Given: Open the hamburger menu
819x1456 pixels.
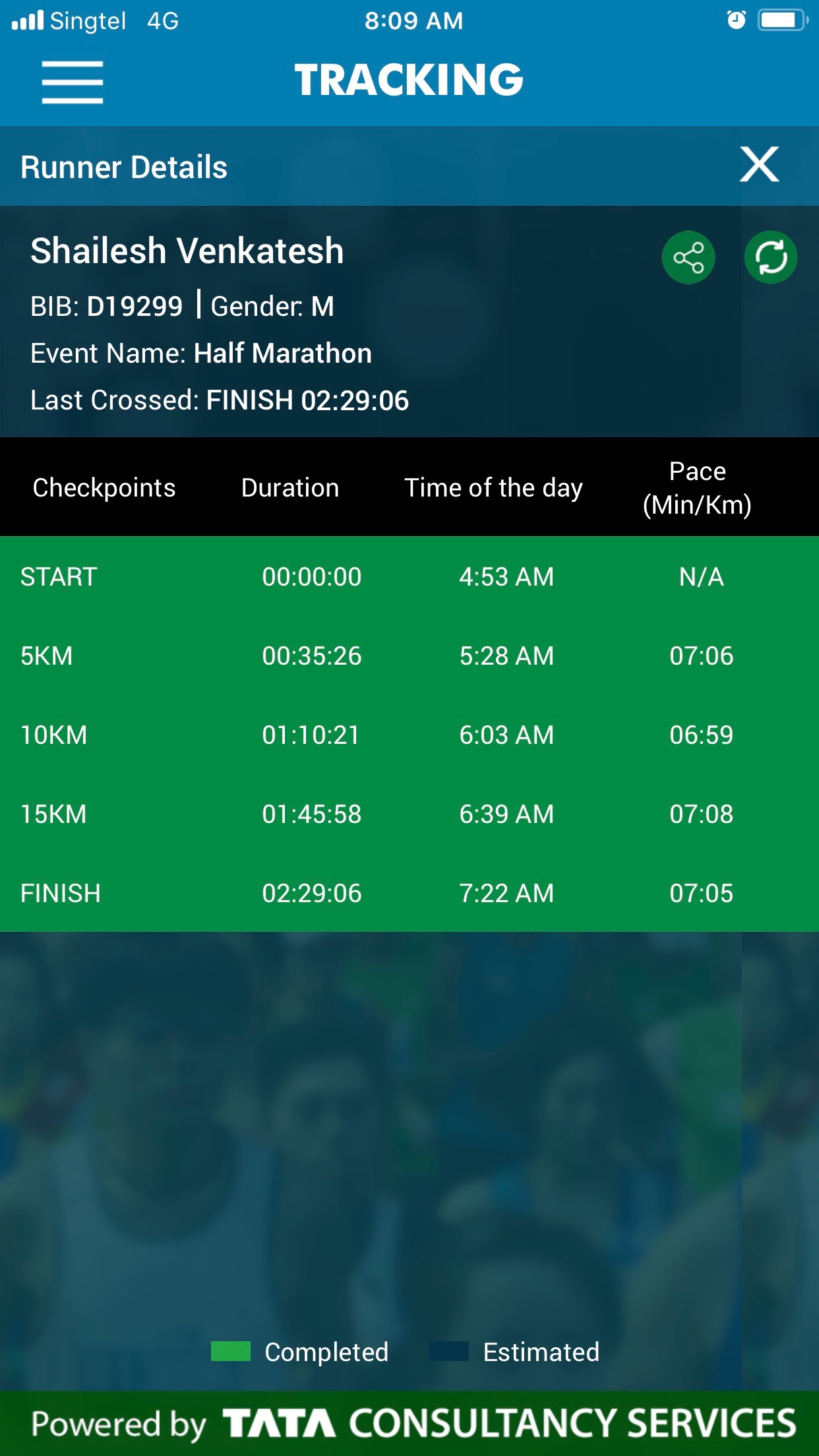Looking at the screenshot, I should [73, 82].
